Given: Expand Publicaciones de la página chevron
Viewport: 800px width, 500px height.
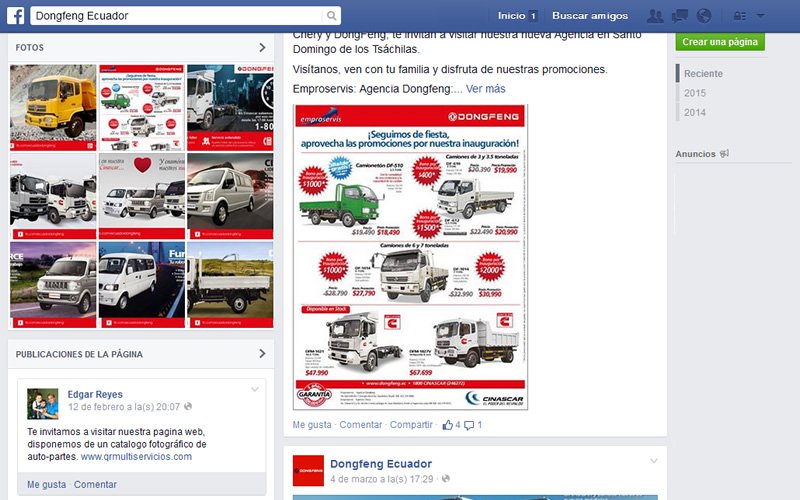Looking at the screenshot, I should (x=262, y=354).
